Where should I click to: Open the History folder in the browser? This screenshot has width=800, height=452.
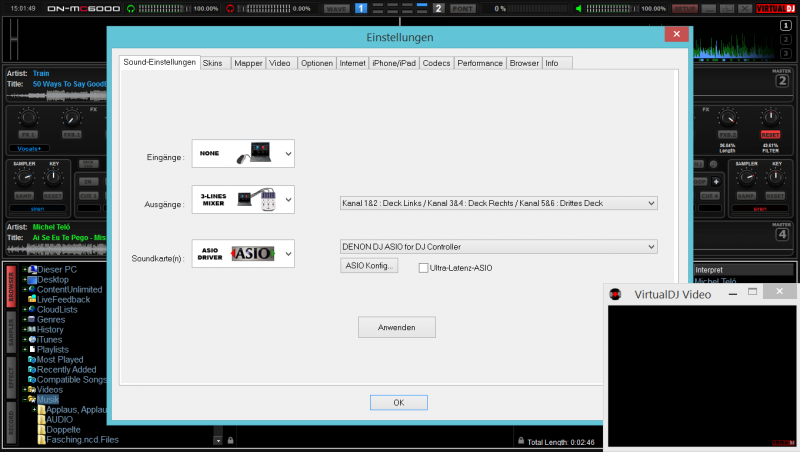coord(50,330)
